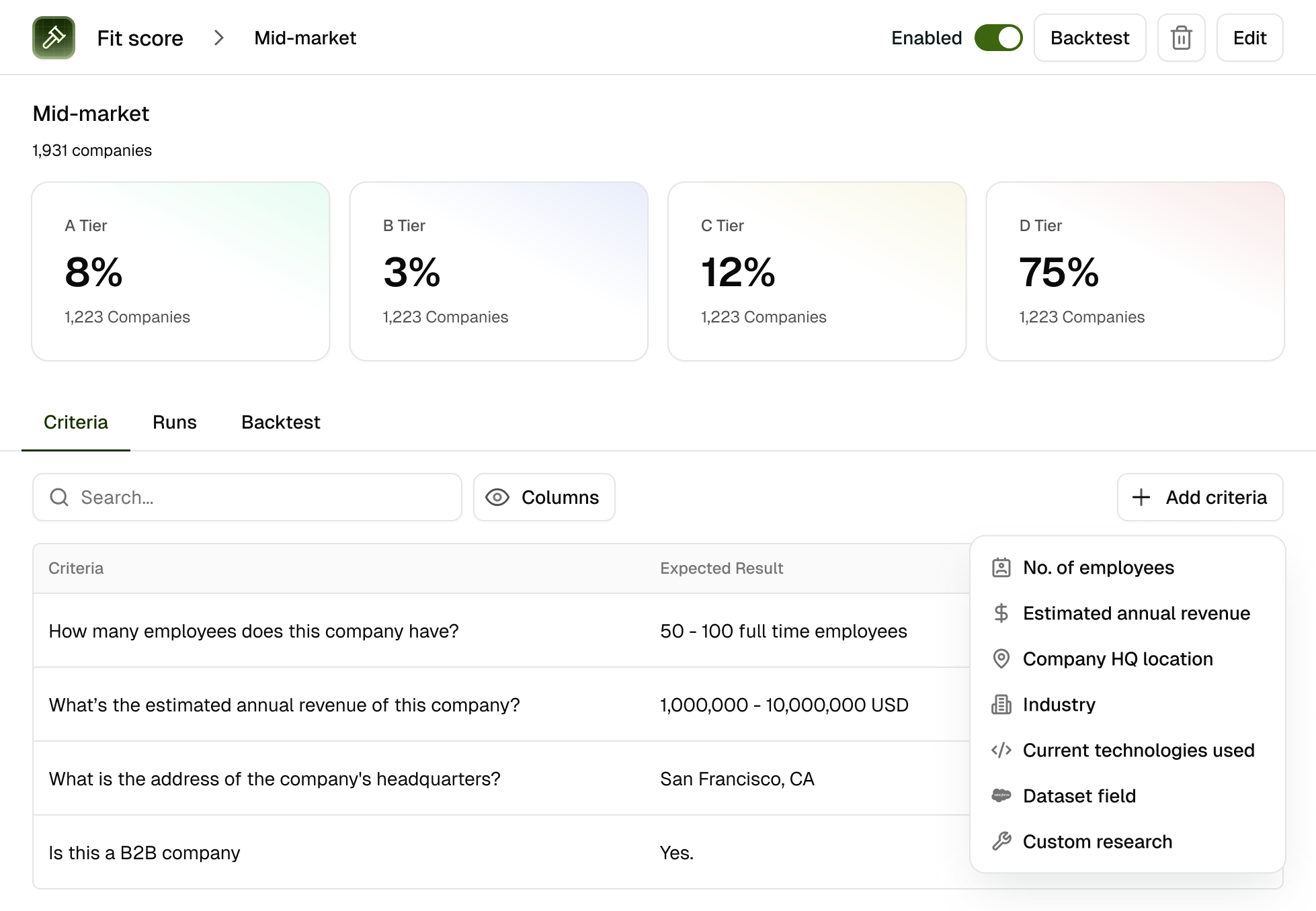Click the trash delete icon button
This screenshot has width=1316, height=911.
(x=1181, y=38)
